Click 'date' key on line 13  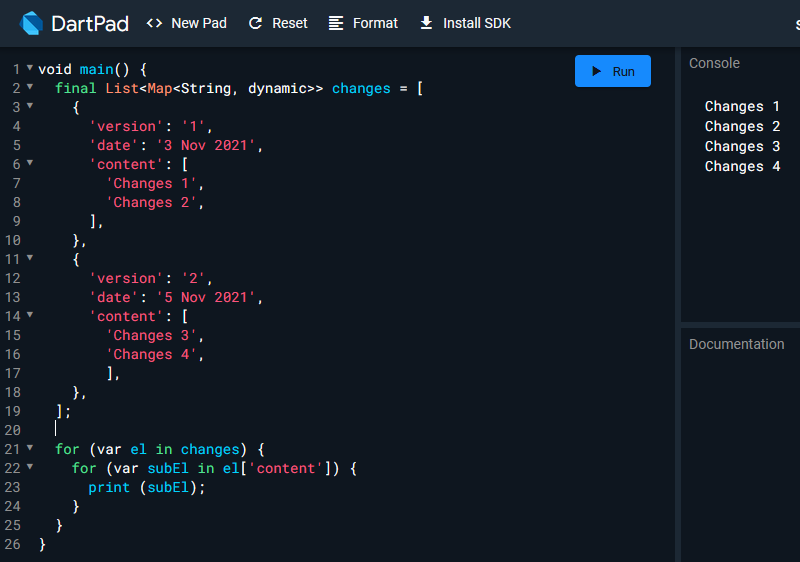(113, 297)
